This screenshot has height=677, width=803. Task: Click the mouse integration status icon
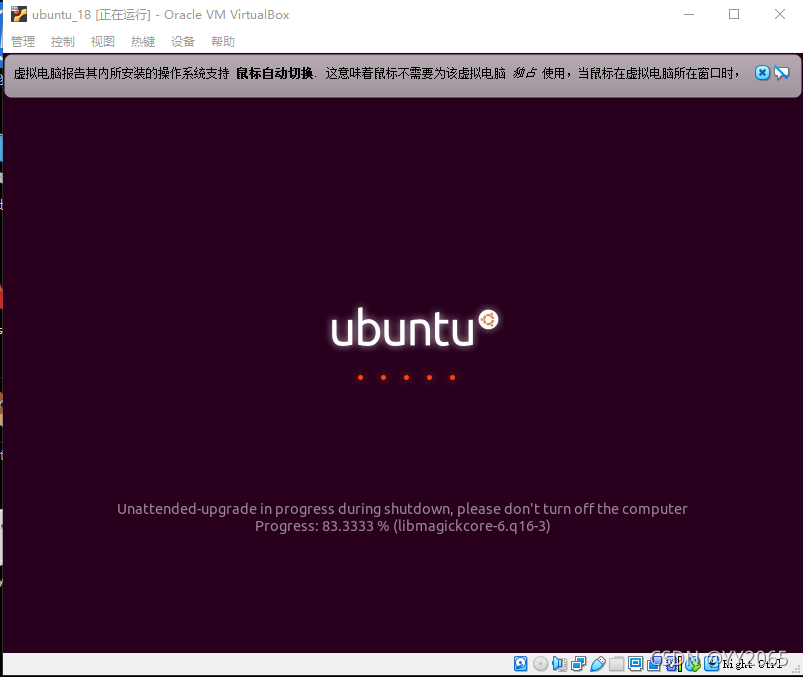click(693, 664)
